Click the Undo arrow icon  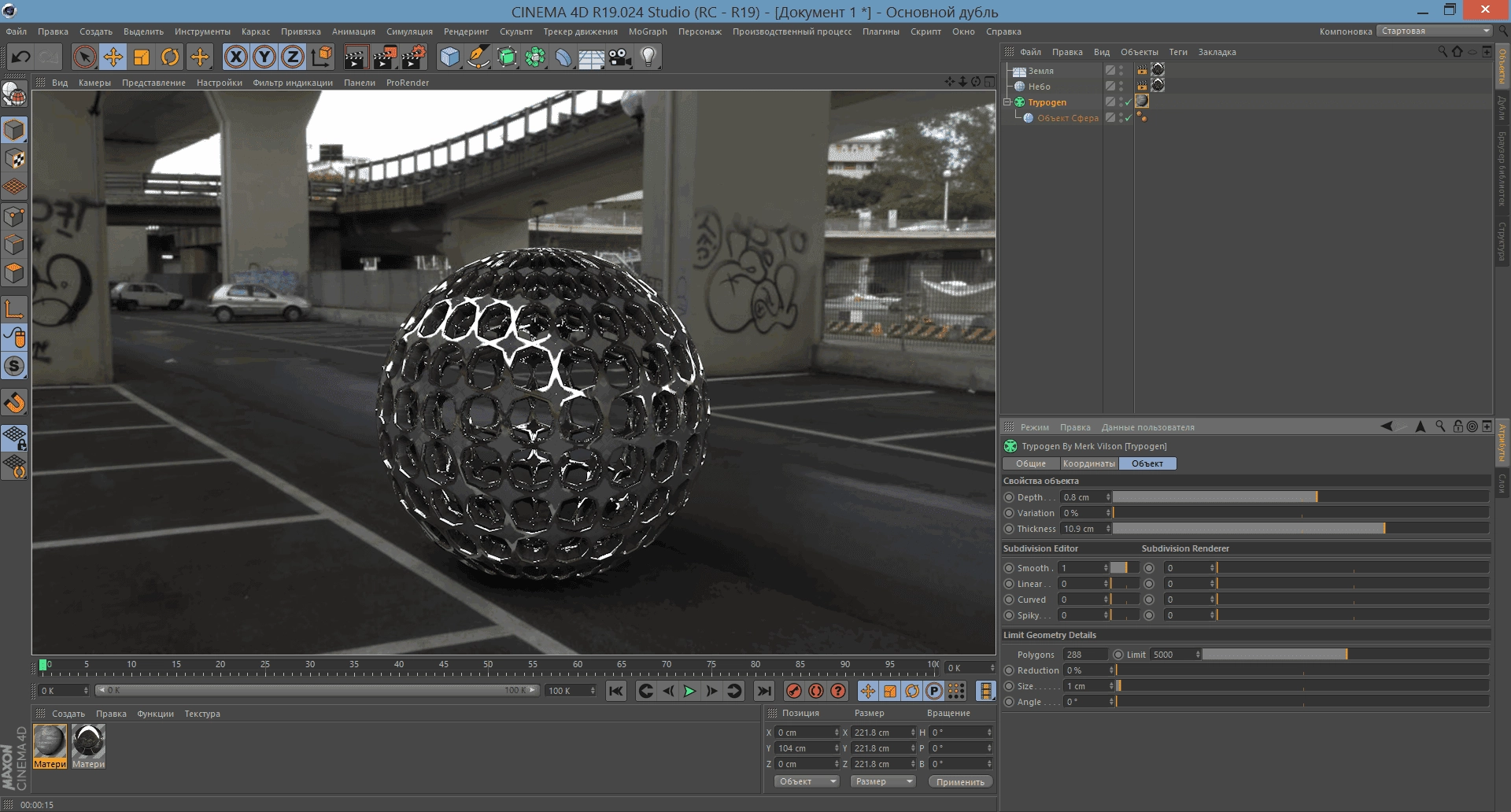(21, 57)
